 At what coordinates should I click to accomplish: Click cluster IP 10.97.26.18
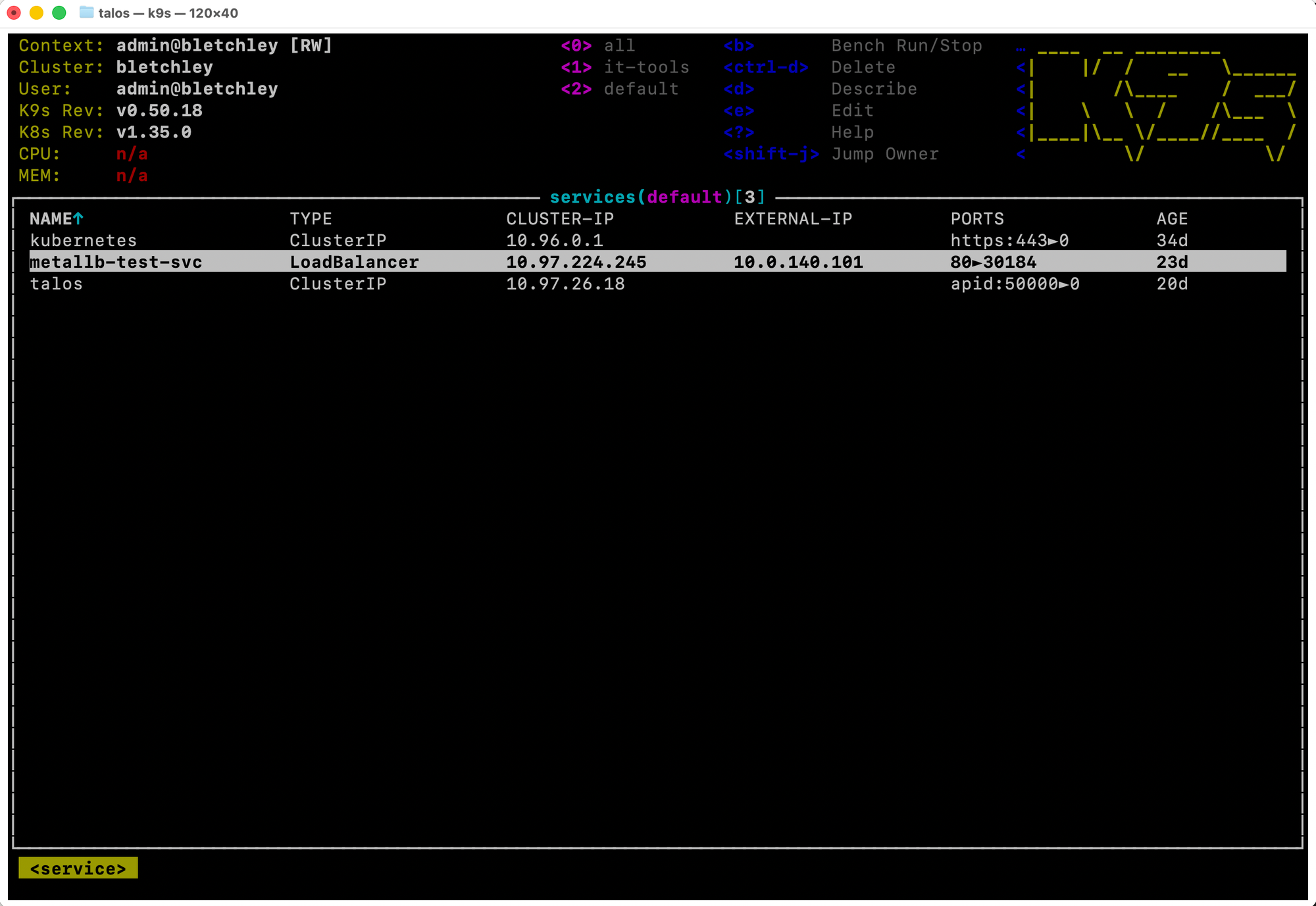point(565,284)
